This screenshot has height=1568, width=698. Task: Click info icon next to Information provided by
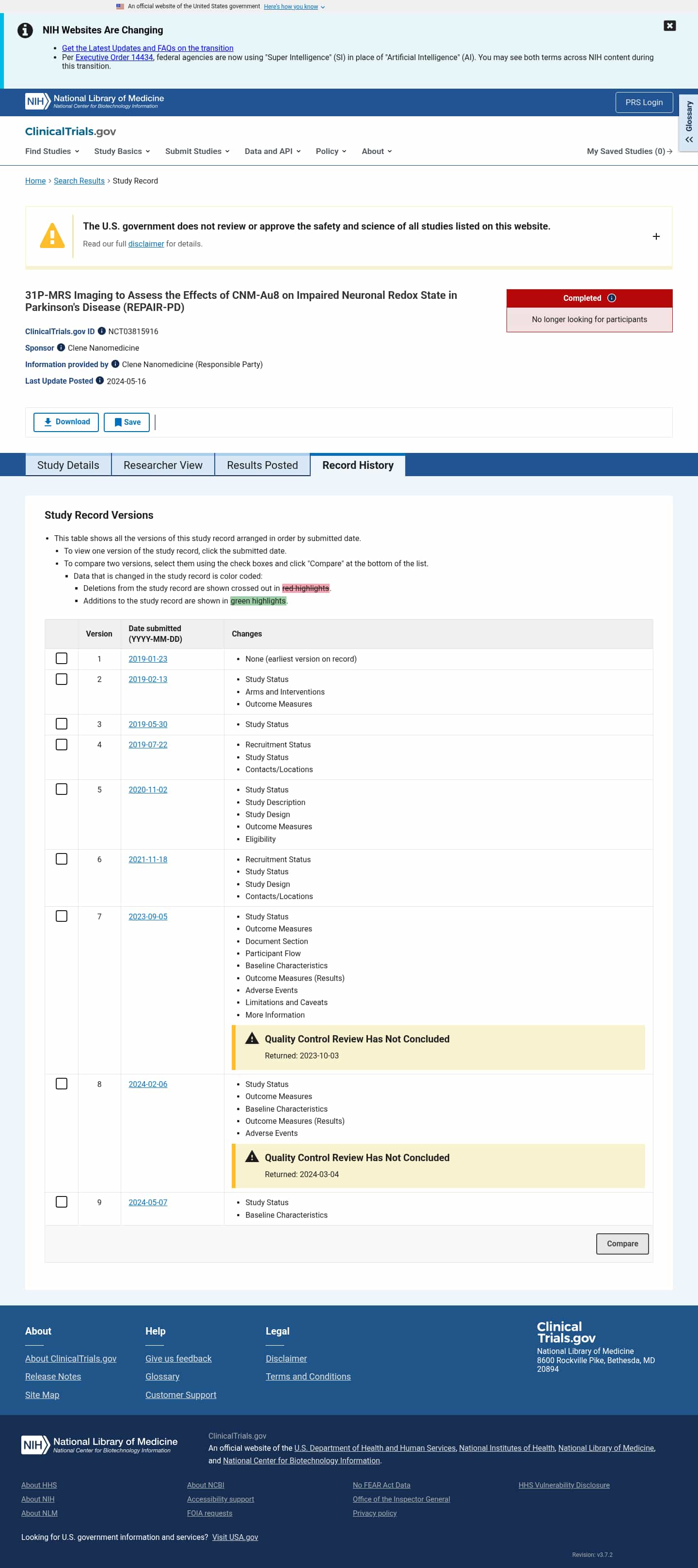coord(115,364)
